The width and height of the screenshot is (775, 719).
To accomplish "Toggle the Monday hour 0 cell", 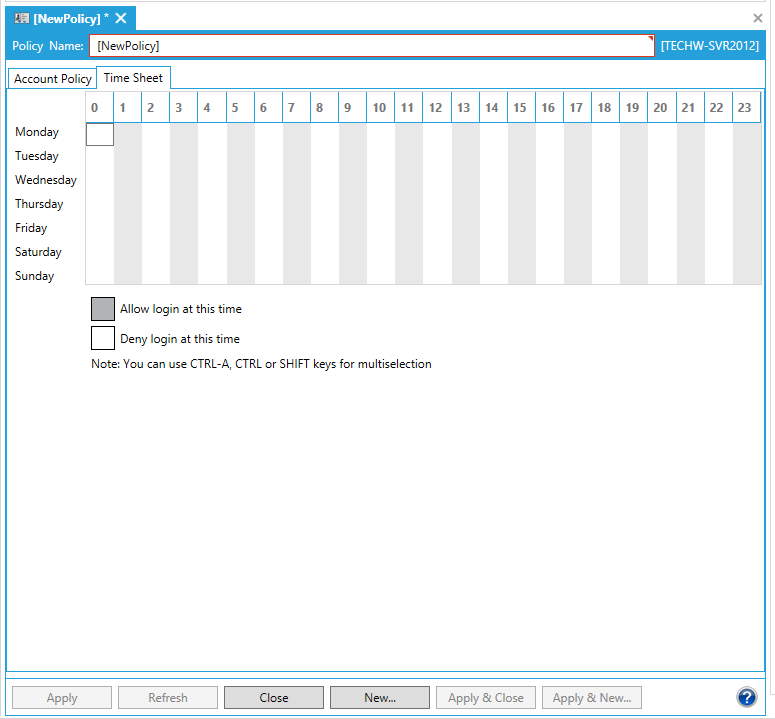I will [100, 133].
